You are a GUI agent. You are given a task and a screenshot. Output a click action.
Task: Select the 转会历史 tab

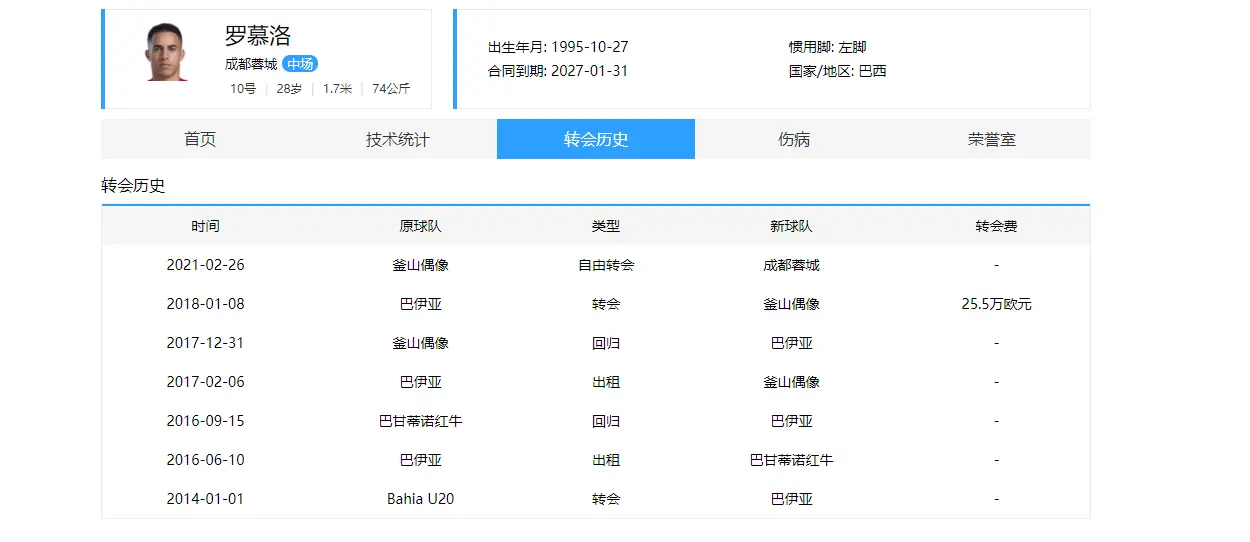(596, 139)
